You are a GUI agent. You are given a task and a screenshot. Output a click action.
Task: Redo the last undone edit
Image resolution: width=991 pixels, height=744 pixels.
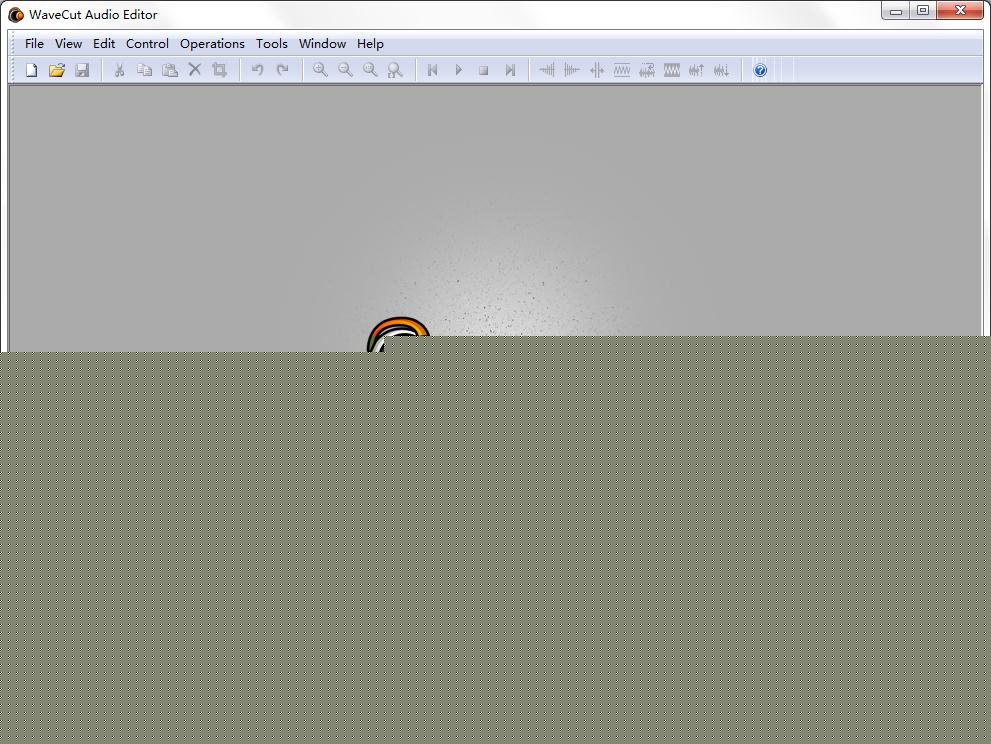pos(283,70)
